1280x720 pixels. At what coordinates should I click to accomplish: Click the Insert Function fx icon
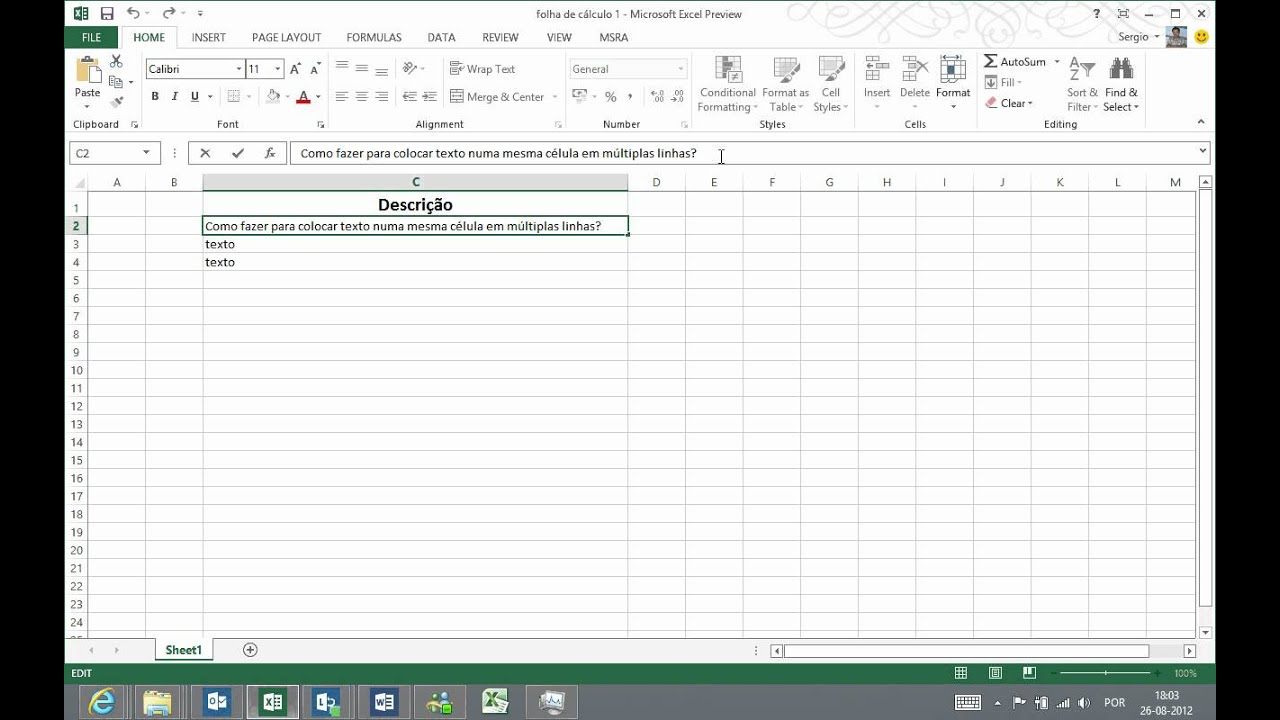pos(269,153)
